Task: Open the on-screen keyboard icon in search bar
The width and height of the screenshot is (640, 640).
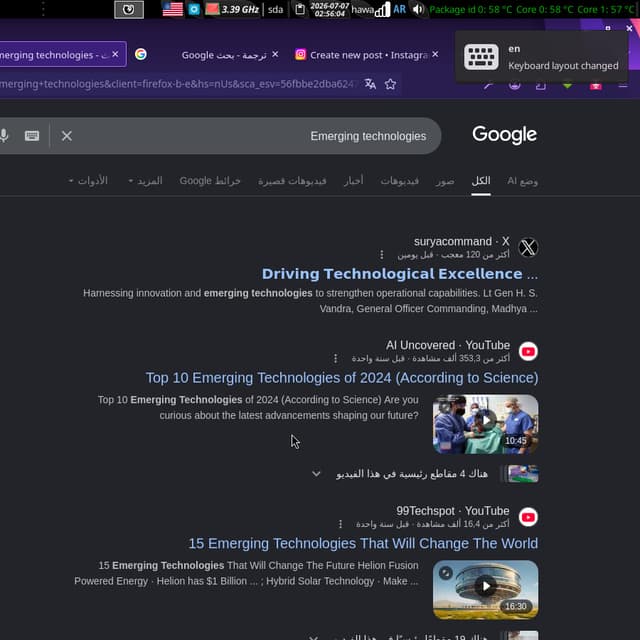Action: [32, 136]
